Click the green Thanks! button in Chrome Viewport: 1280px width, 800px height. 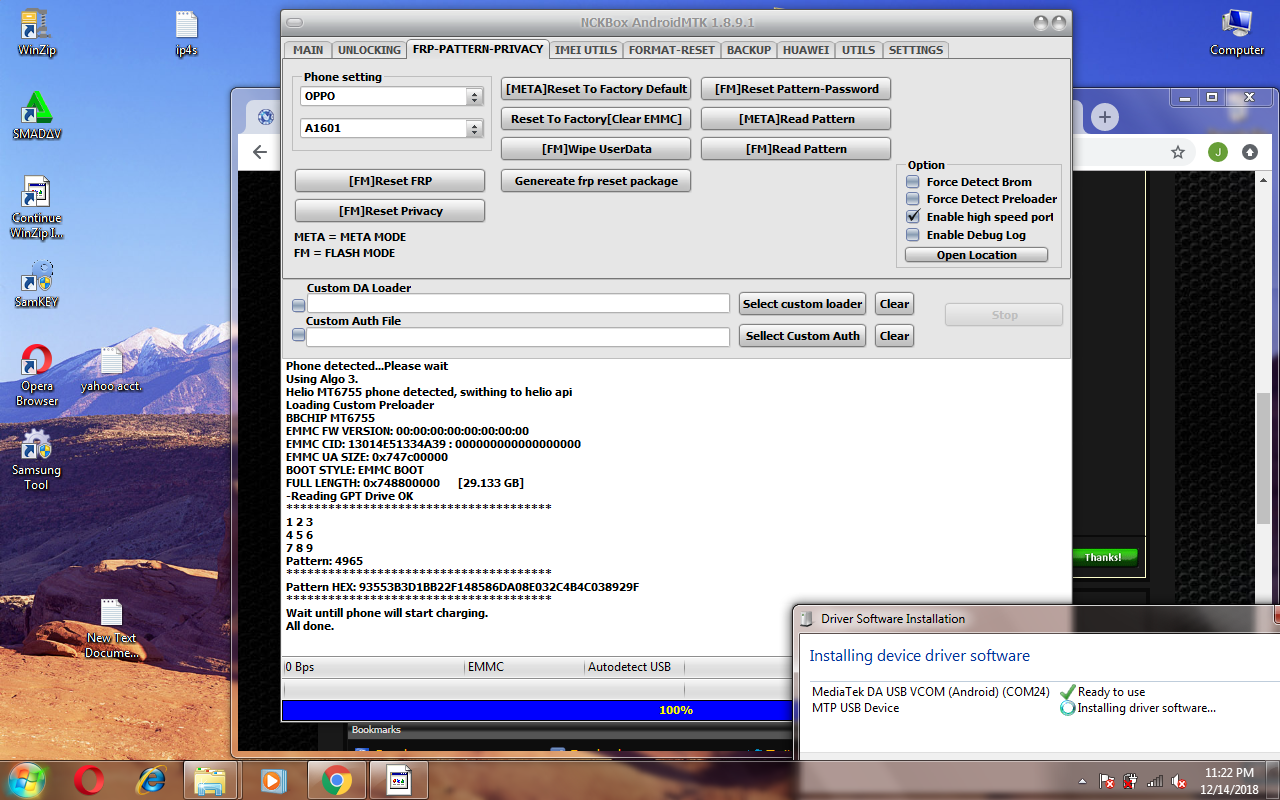point(1103,557)
